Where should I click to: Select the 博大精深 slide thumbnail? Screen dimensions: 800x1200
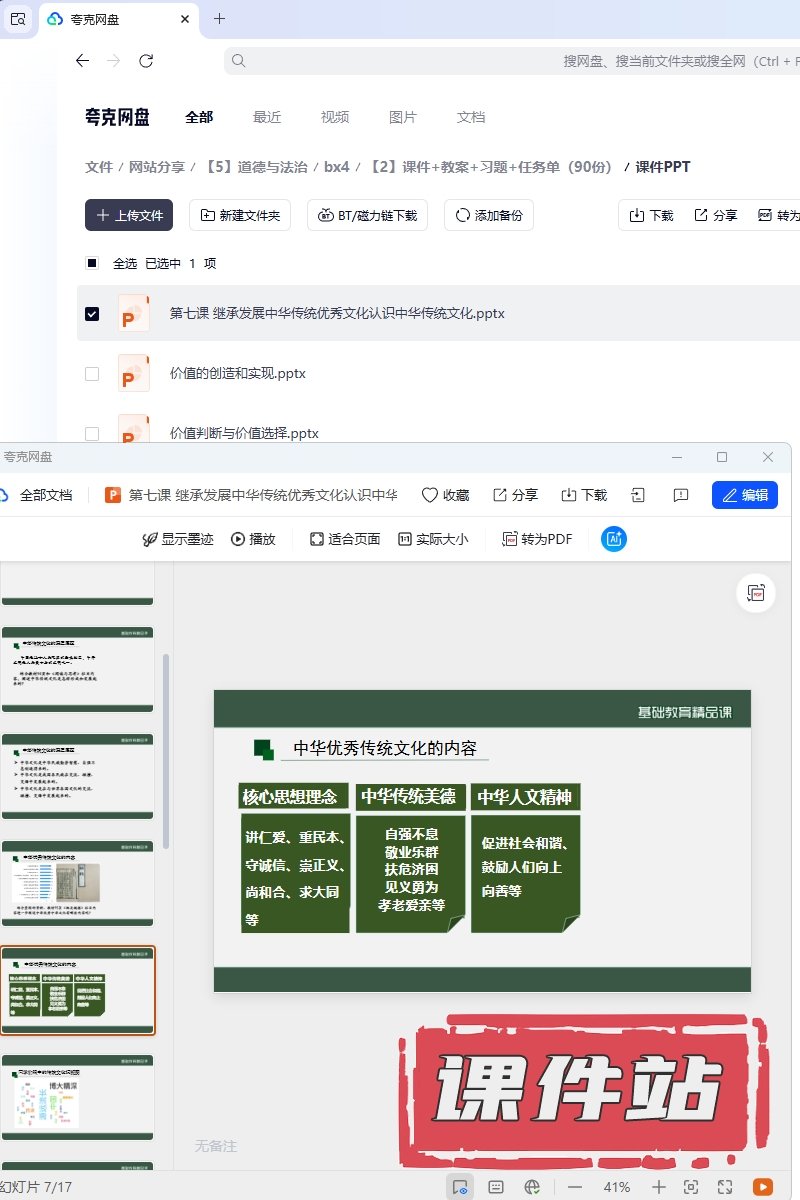click(78, 1097)
